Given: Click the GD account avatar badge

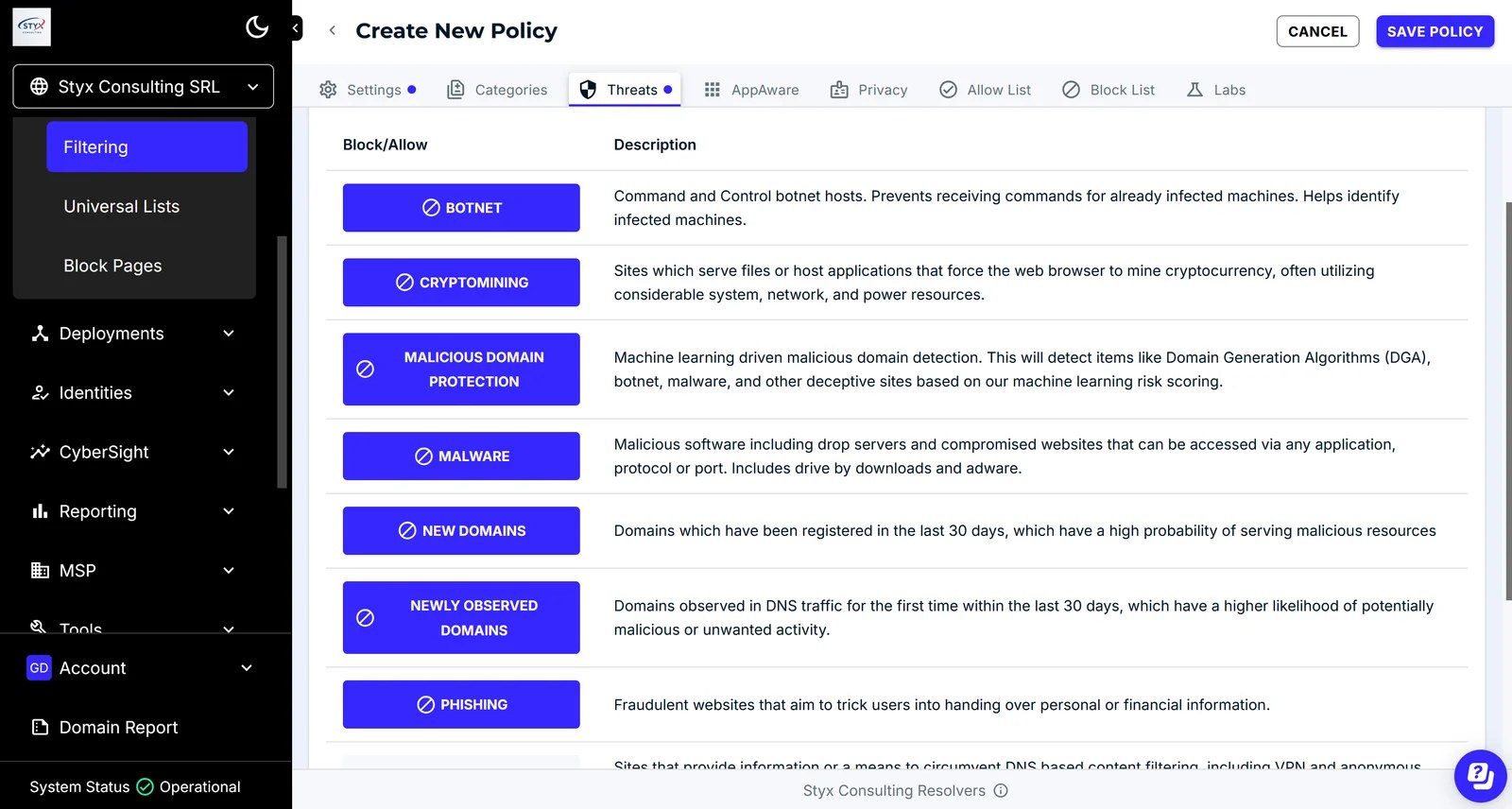Looking at the screenshot, I should [x=39, y=668].
